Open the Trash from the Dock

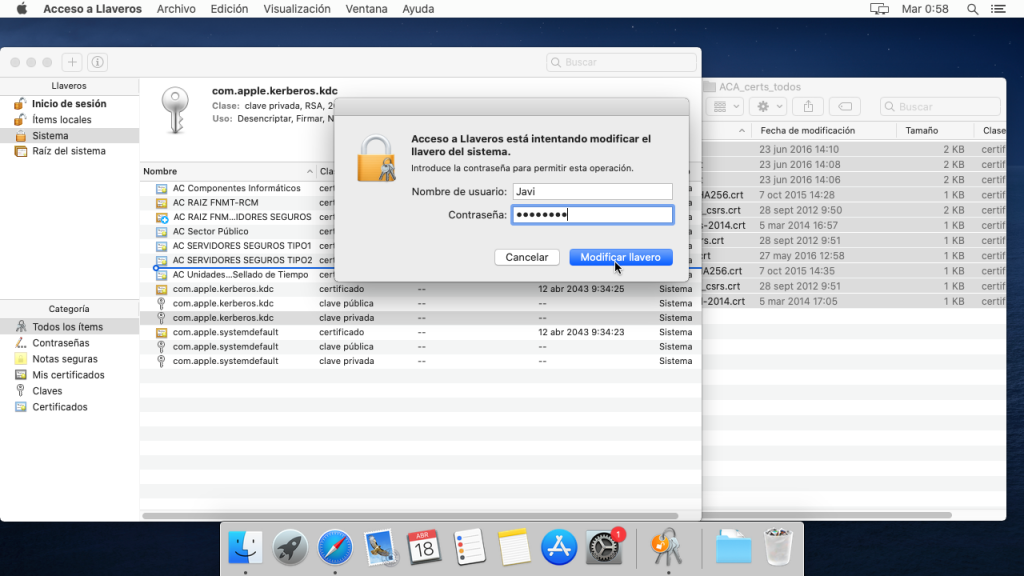click(x=778, y=547)
